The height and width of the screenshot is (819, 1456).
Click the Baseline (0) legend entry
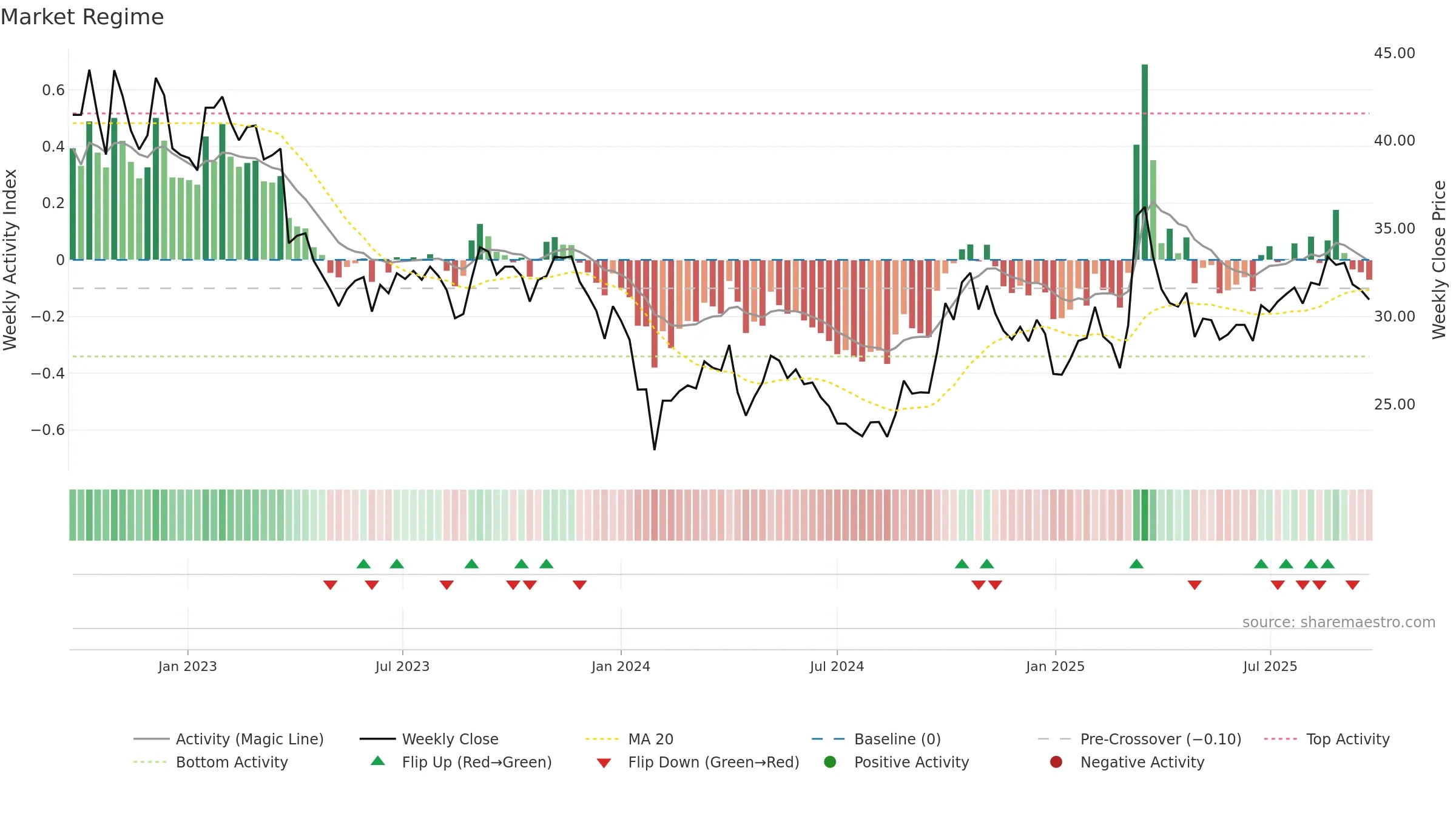tap(876, 739)
